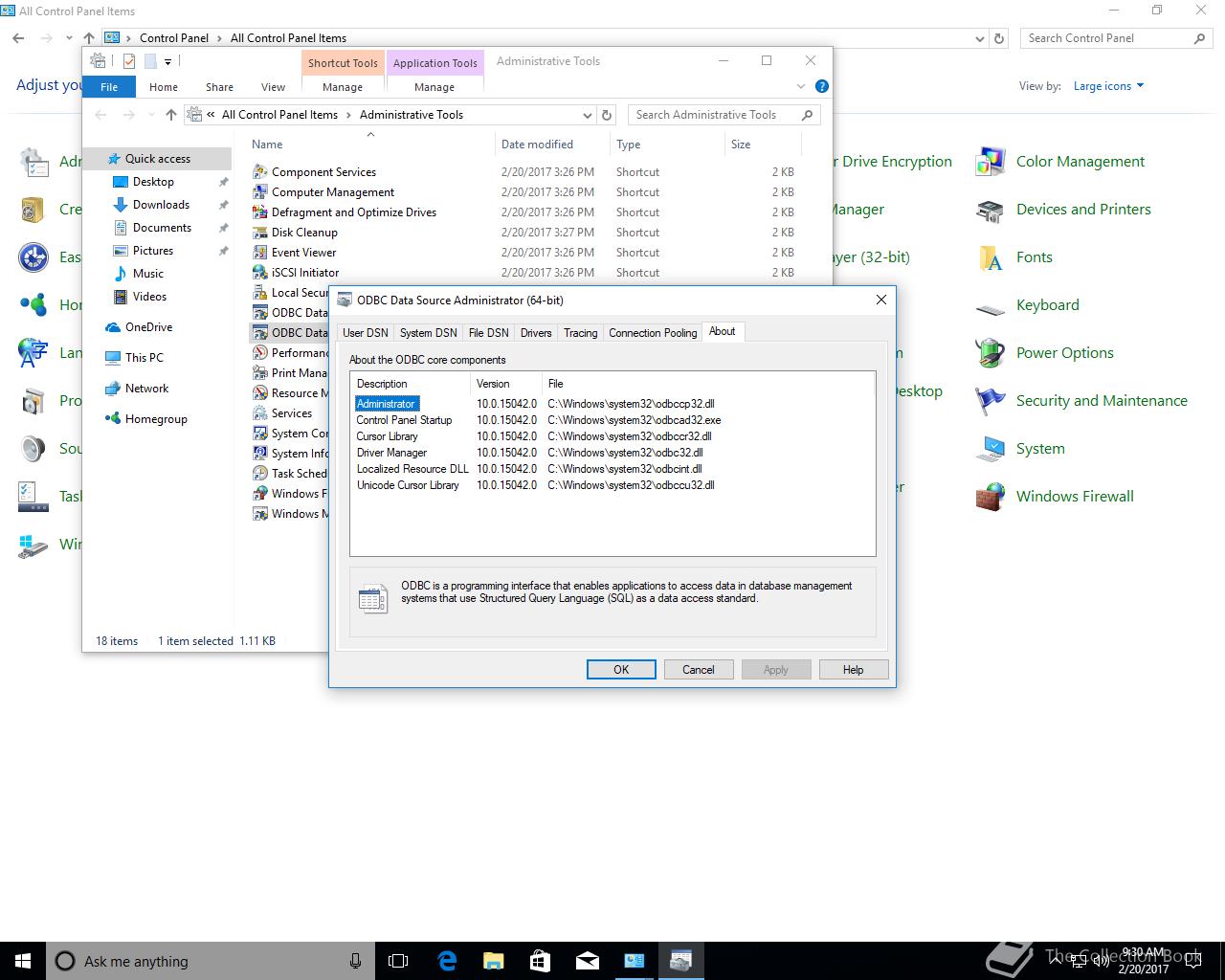Open Mail app from taskbar

click(587, 961)
